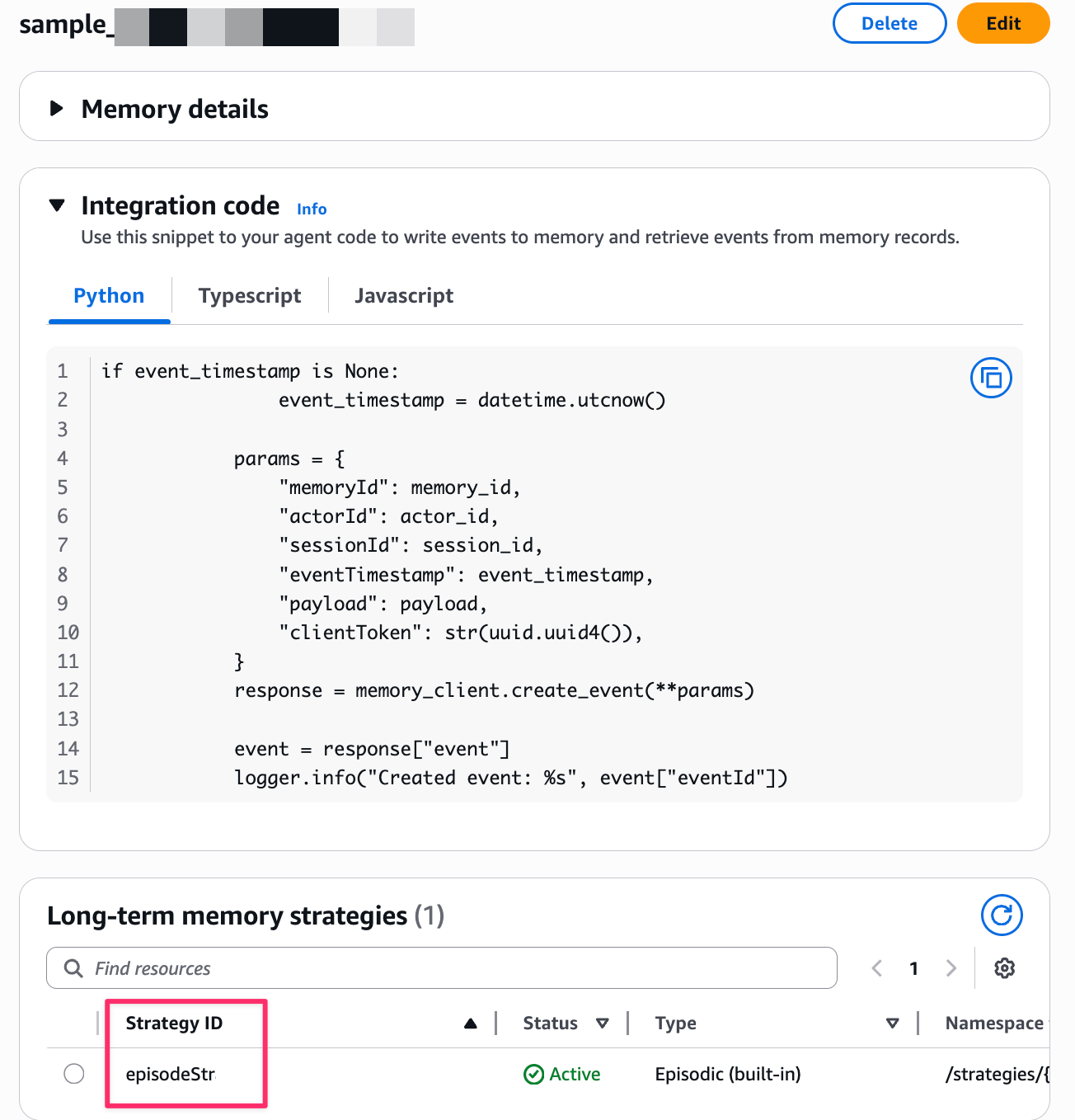Open the Status column sort arrow
1075x1120 pixels.
coord(603,1024)
